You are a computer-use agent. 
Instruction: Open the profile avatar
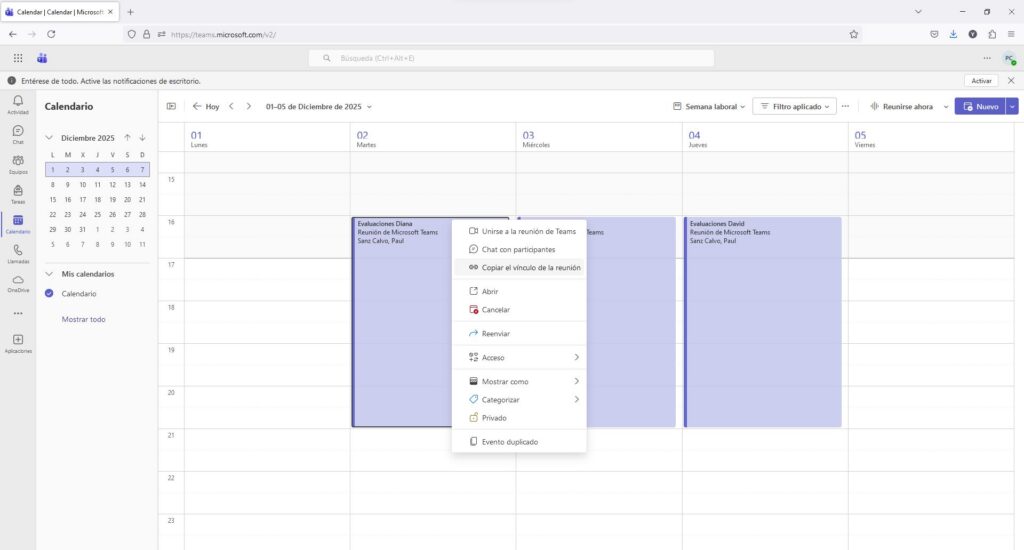click(x=1010, y=59)
